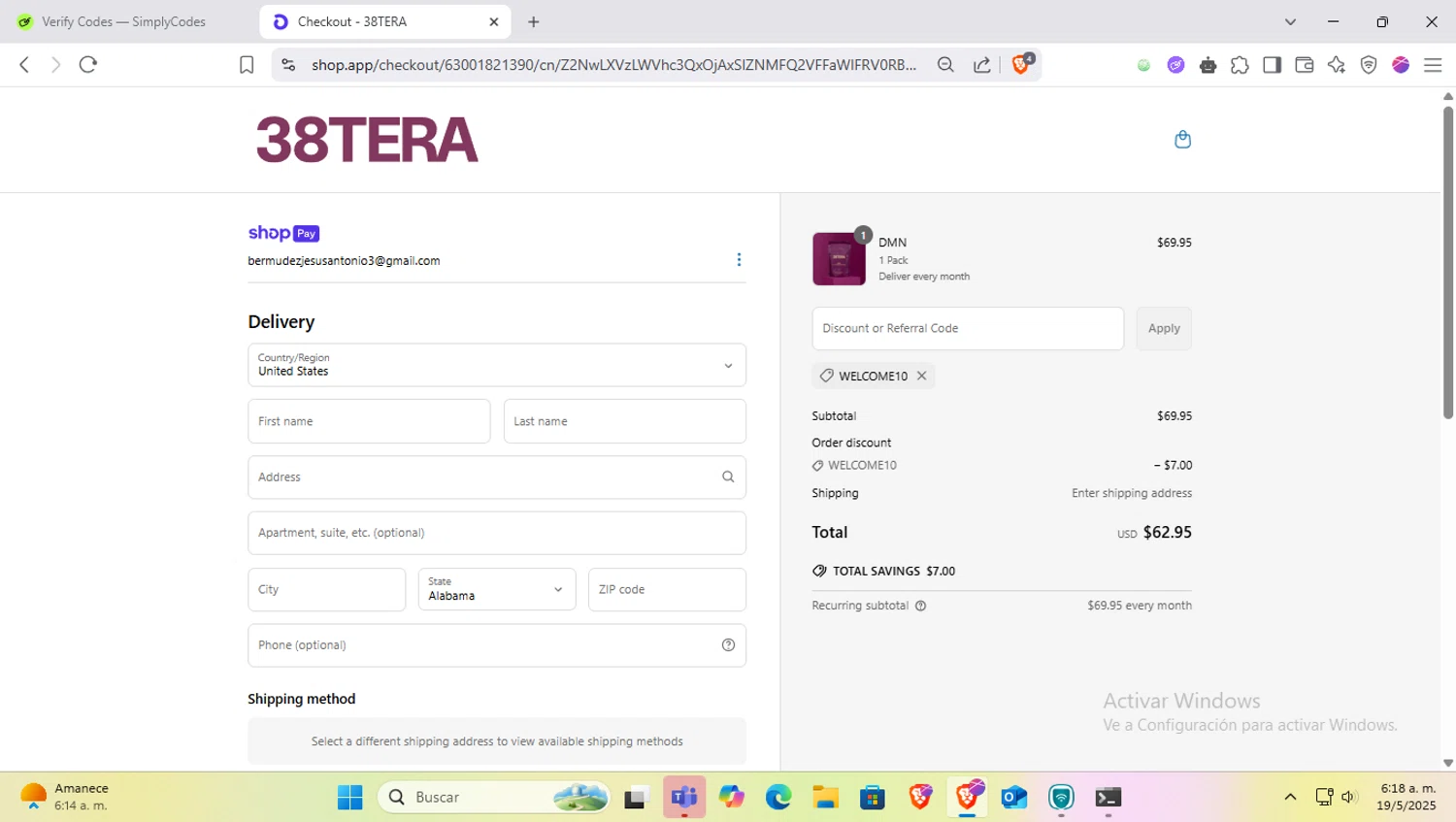
Task: Open a new browser tab
Action: [533, 21]
